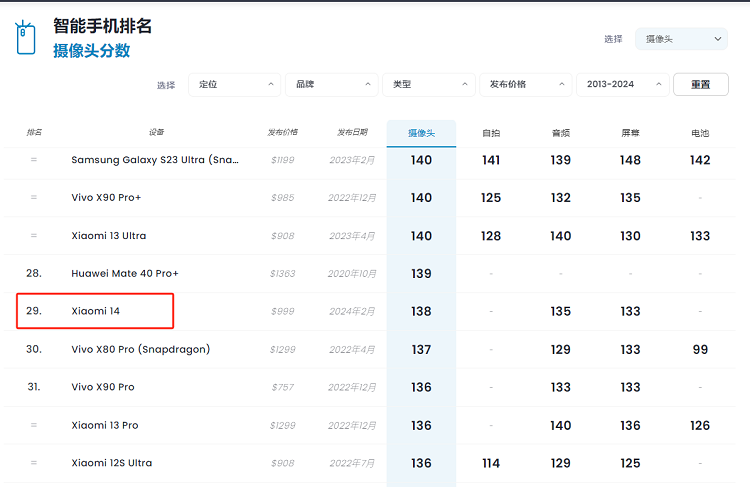Screen dimensions: 750x487
Task: Click Samsung S23 Ultra display score 148
Action: (630, 160)
